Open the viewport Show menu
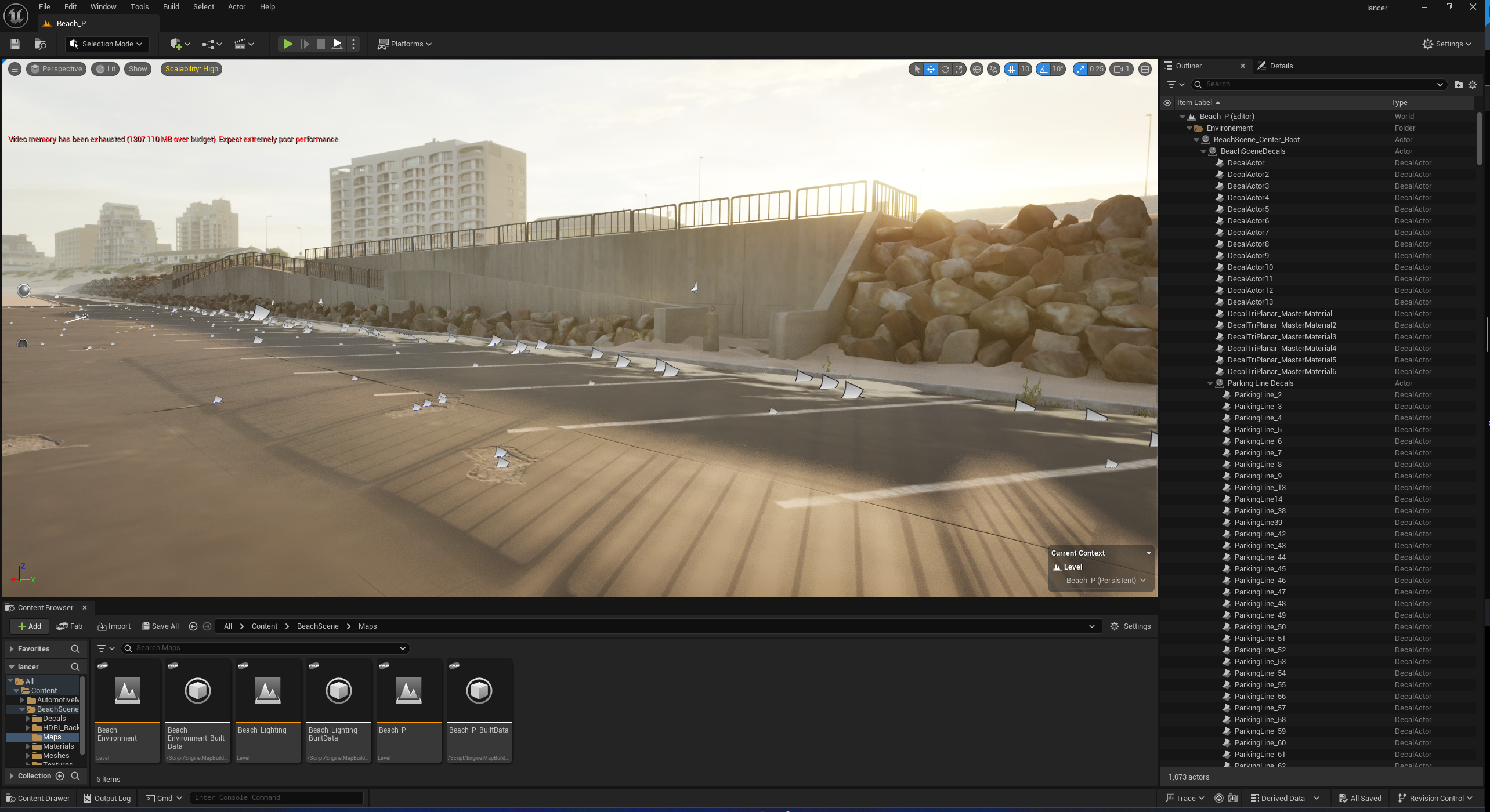This screenshot has width=1490, height=812. pos(138,69)
